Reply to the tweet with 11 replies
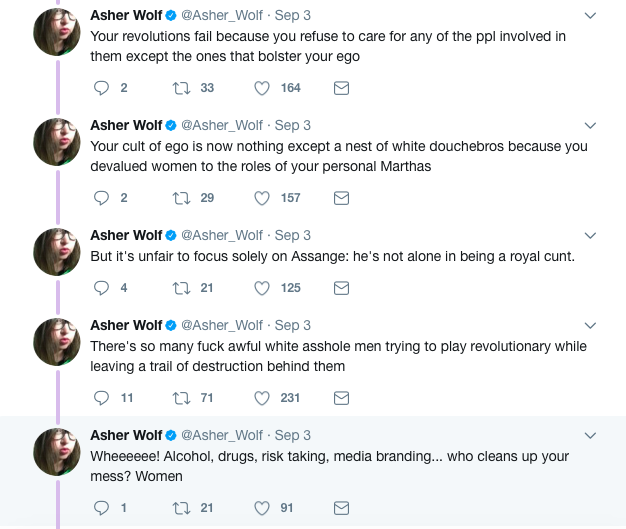626x529 pixels. 100,398
